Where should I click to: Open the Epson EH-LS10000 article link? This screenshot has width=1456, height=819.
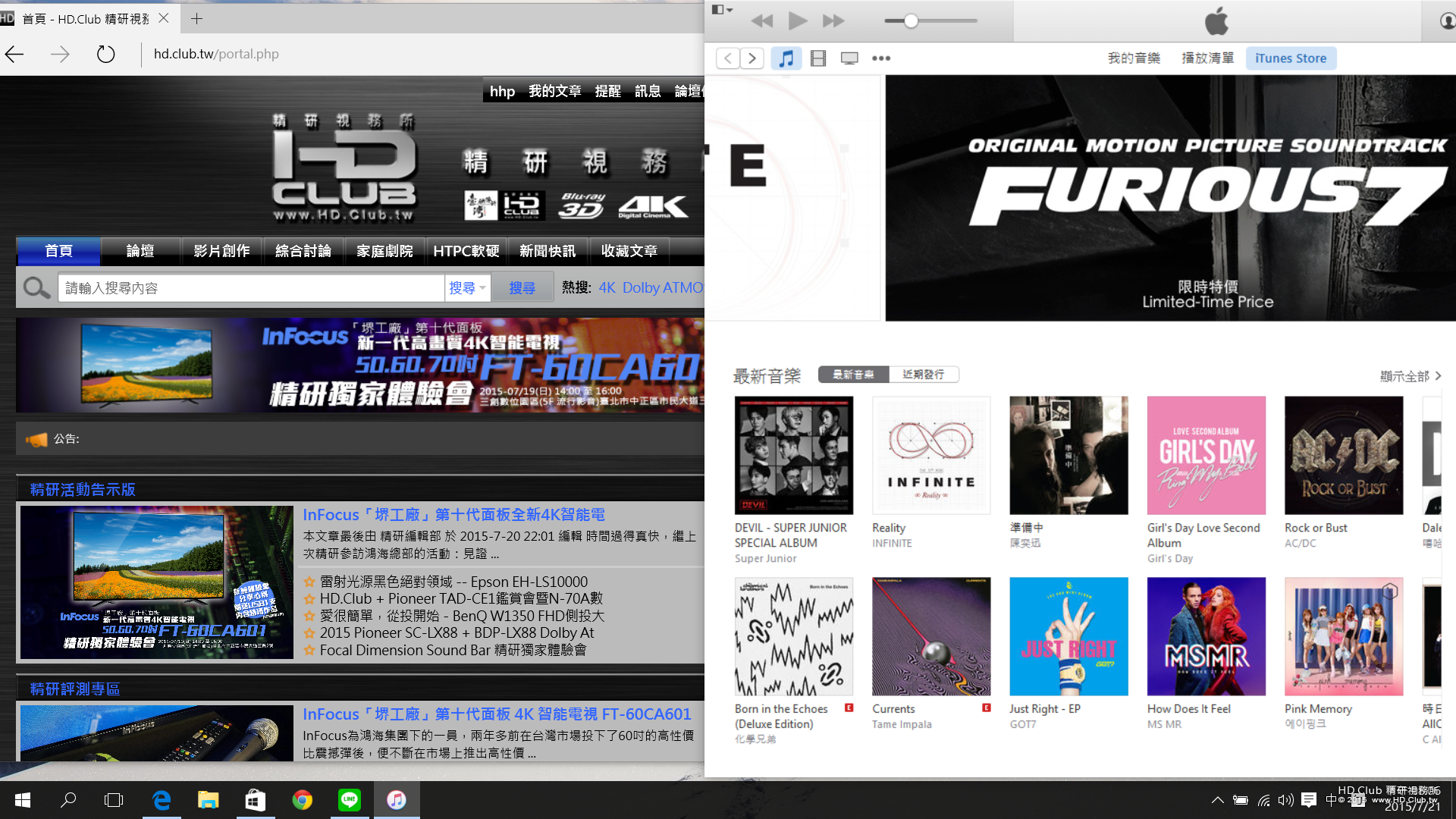(x=453, y=582)
